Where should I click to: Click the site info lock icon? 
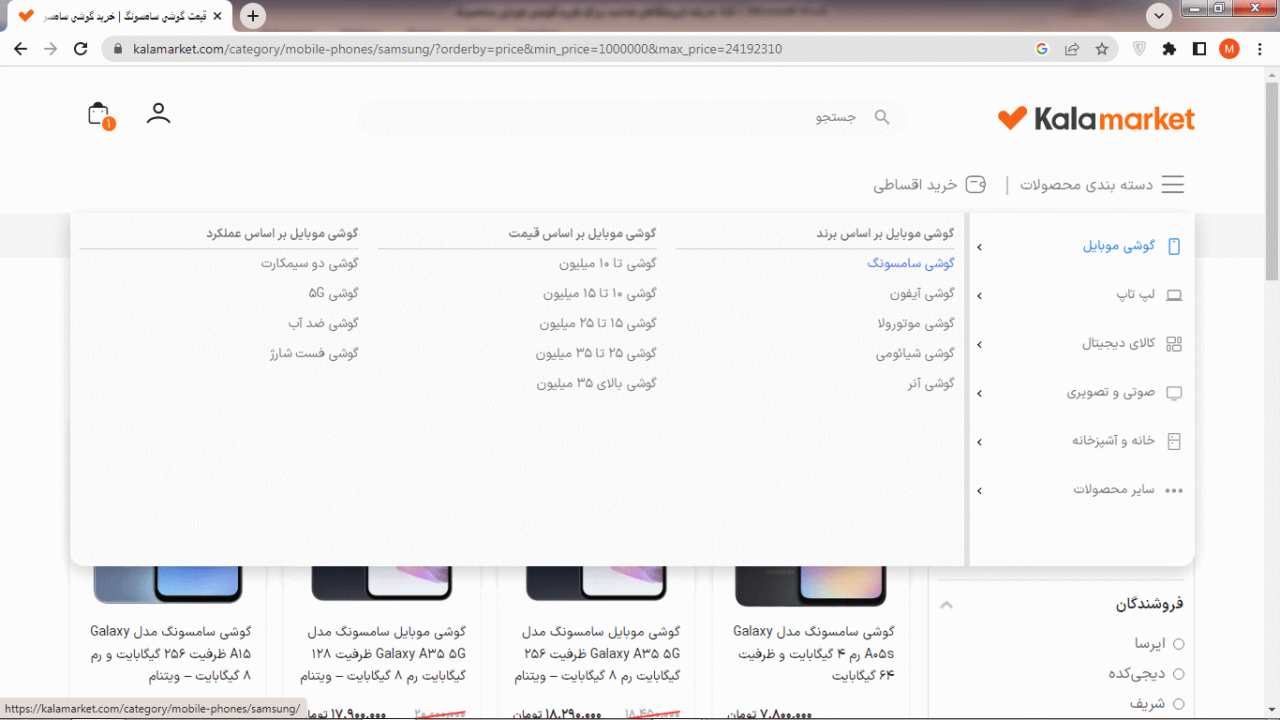pyautogui.click(x=118, y=49)
